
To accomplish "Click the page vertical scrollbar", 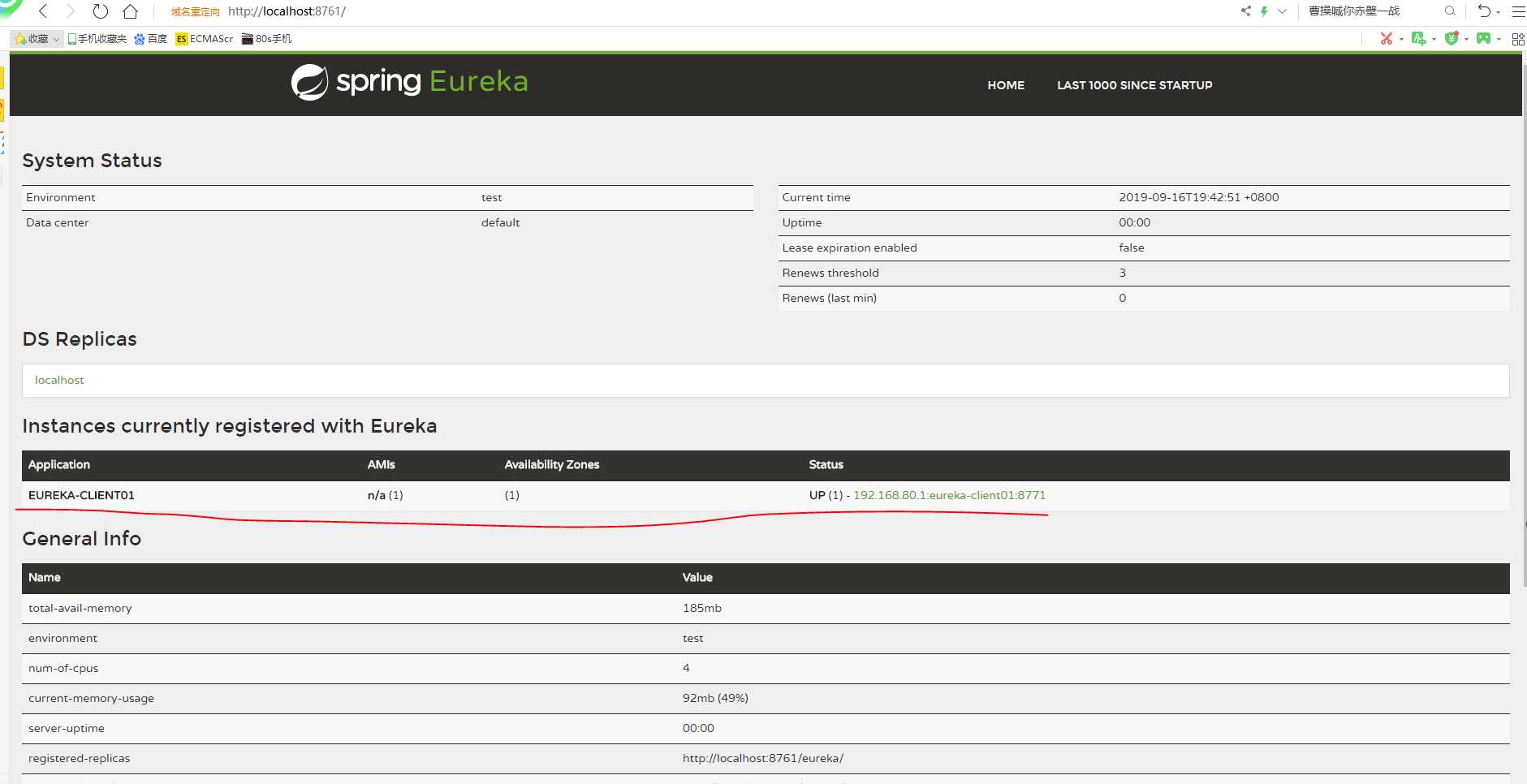I will pos(1525,325).
